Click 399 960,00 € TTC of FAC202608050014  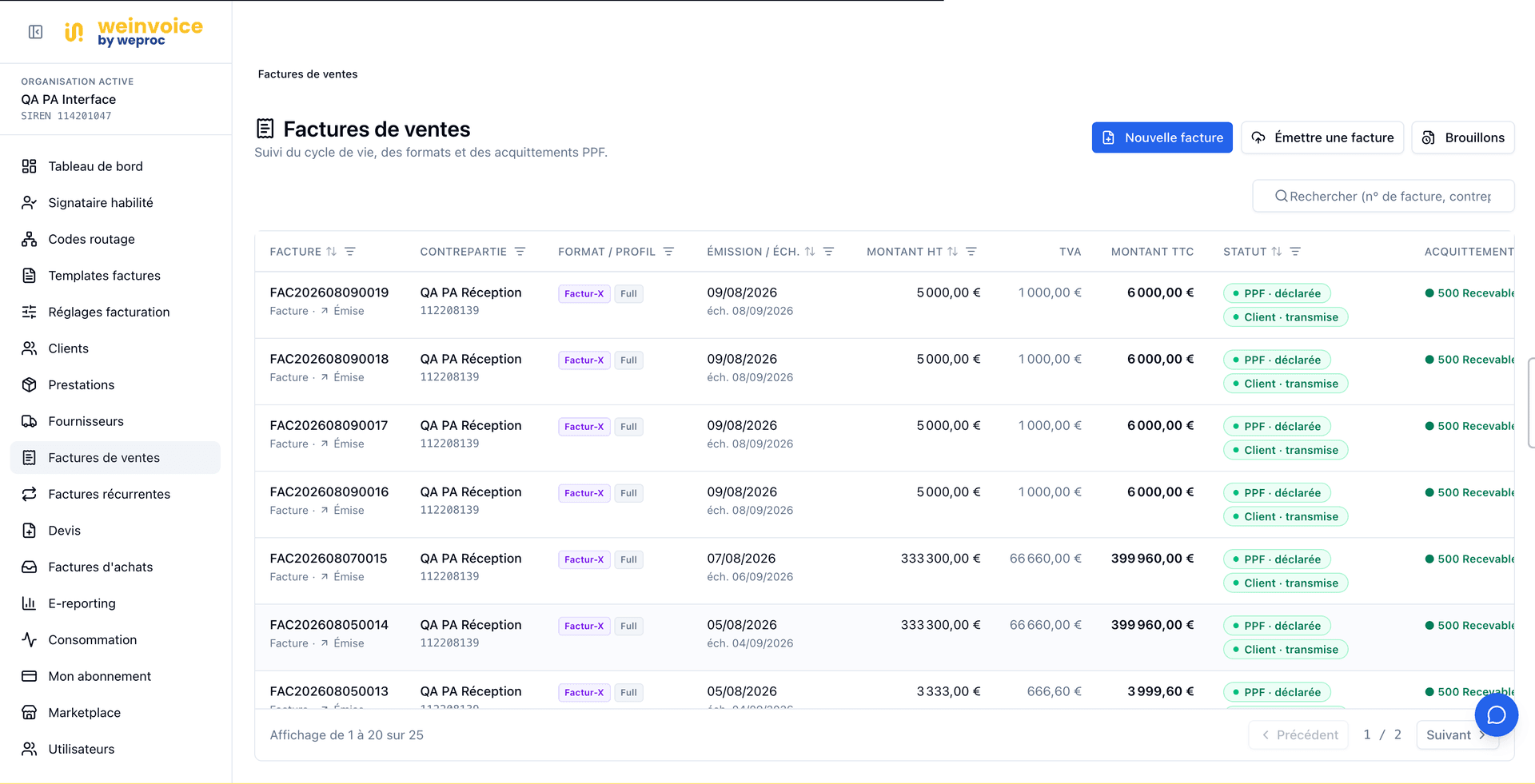1152,624
